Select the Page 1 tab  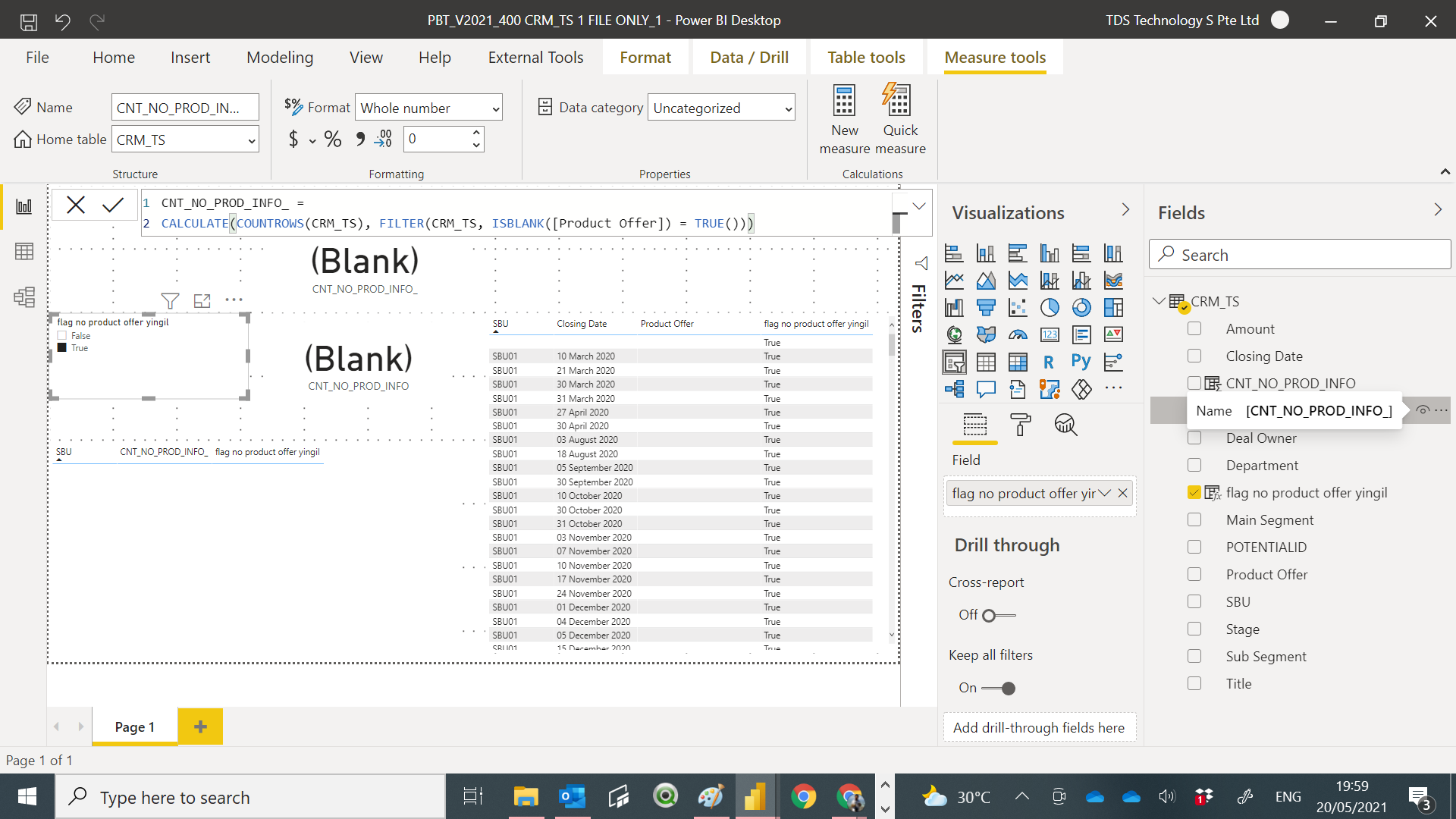135,726
